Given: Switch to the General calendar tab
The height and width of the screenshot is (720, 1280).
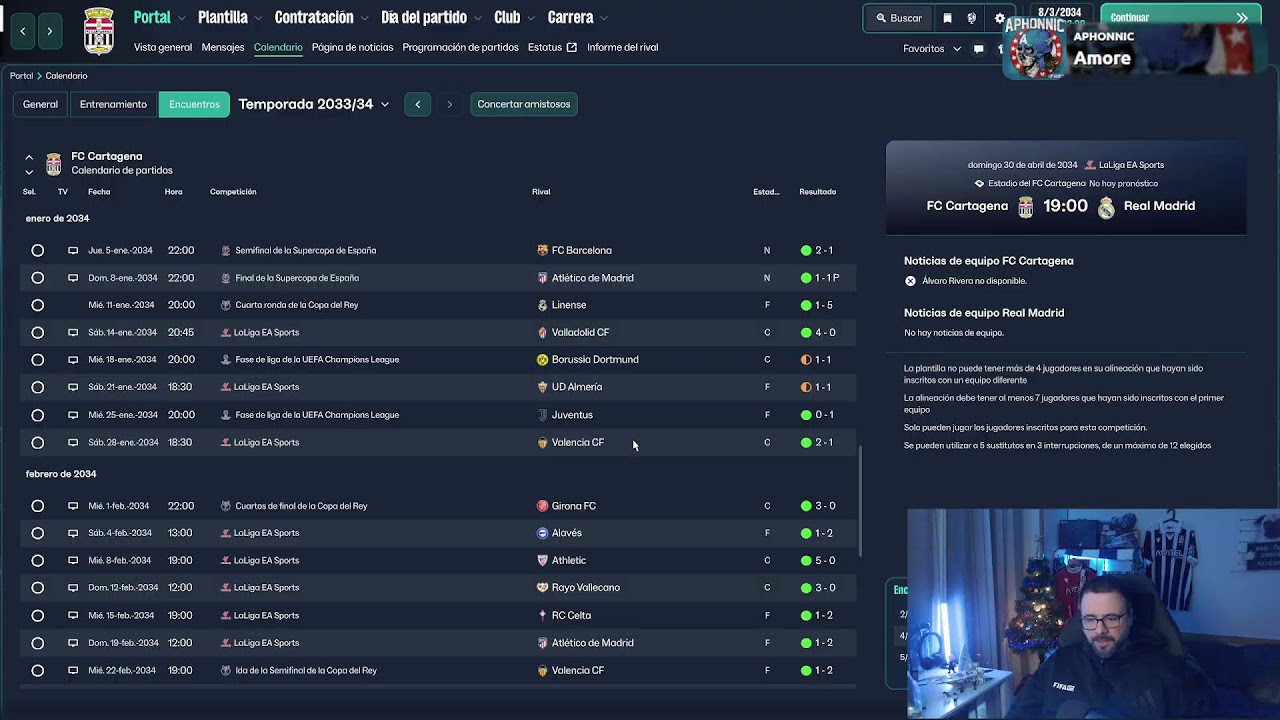Looking at the screenshot, I should [x=40, y=104].
